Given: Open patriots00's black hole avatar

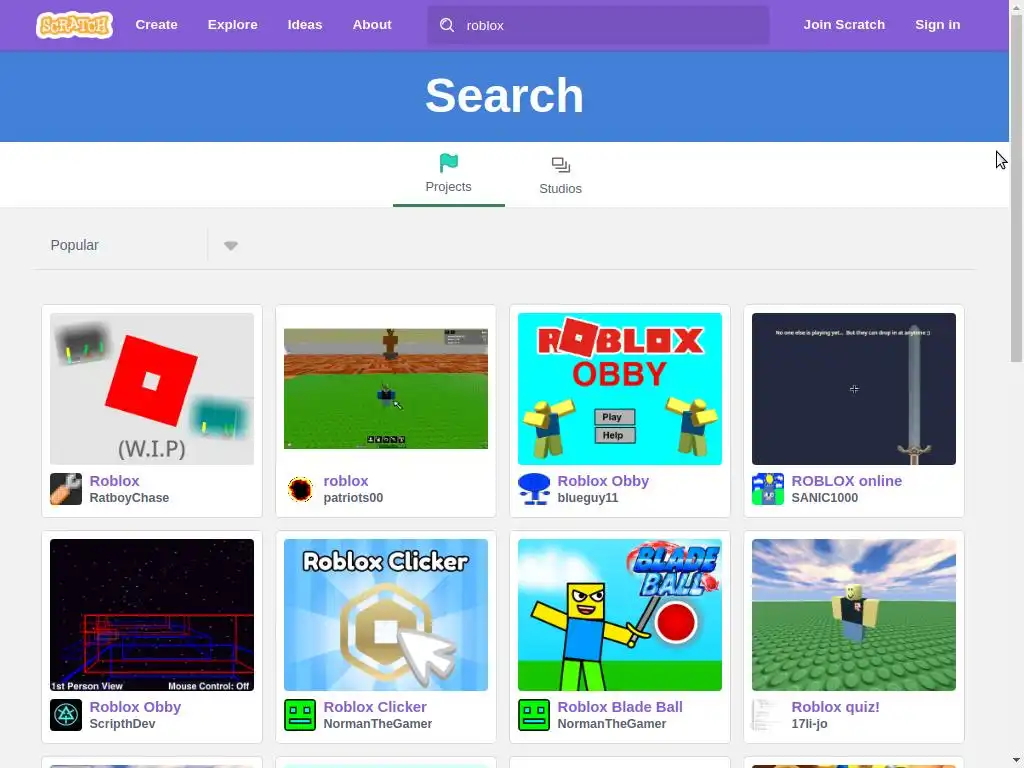Looking at the screenshot, I should [x=300, y=489].
